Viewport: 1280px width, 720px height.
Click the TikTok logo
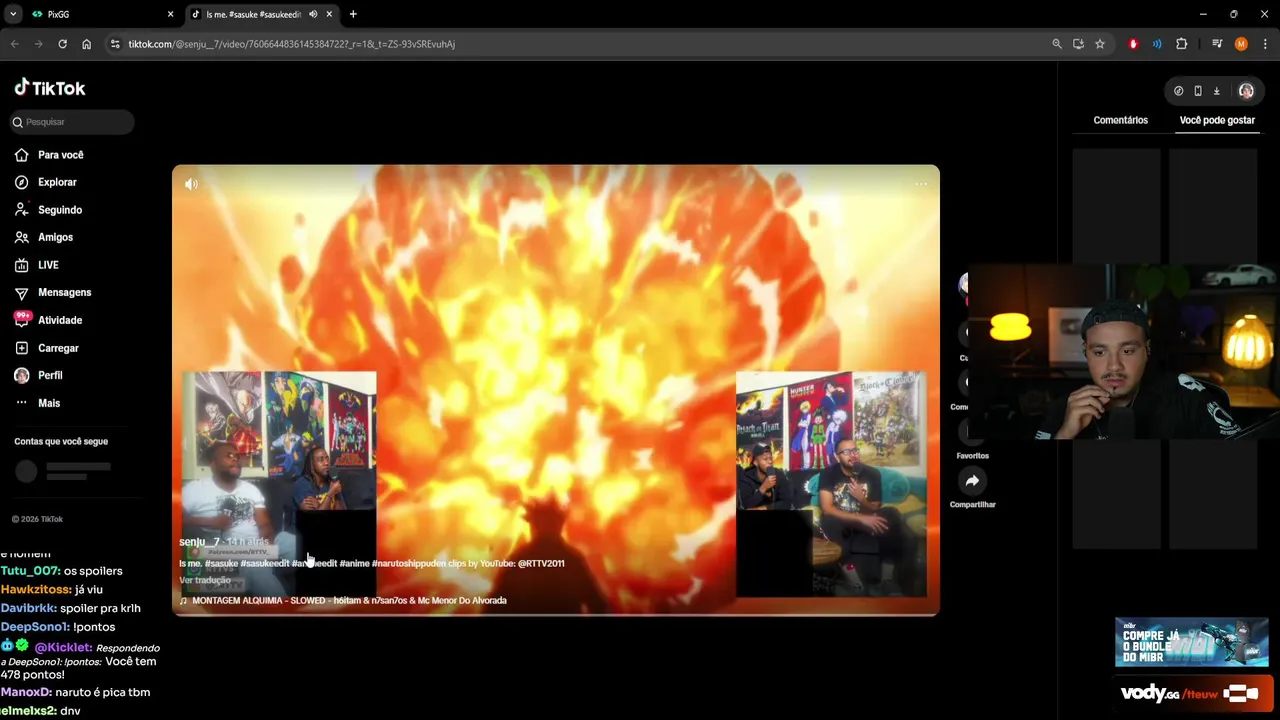tap(50, 88)
